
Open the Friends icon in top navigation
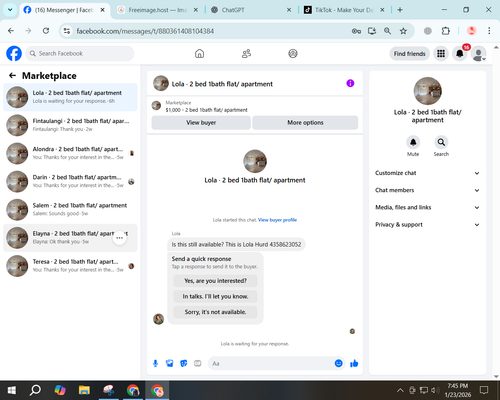point(246,53)
